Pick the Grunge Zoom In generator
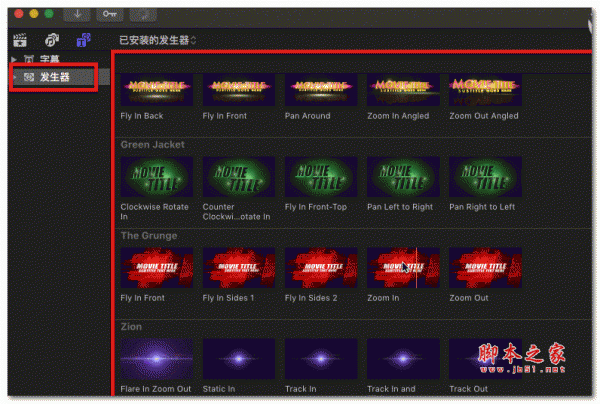600x404 pixels. click(x=403, y=268)
